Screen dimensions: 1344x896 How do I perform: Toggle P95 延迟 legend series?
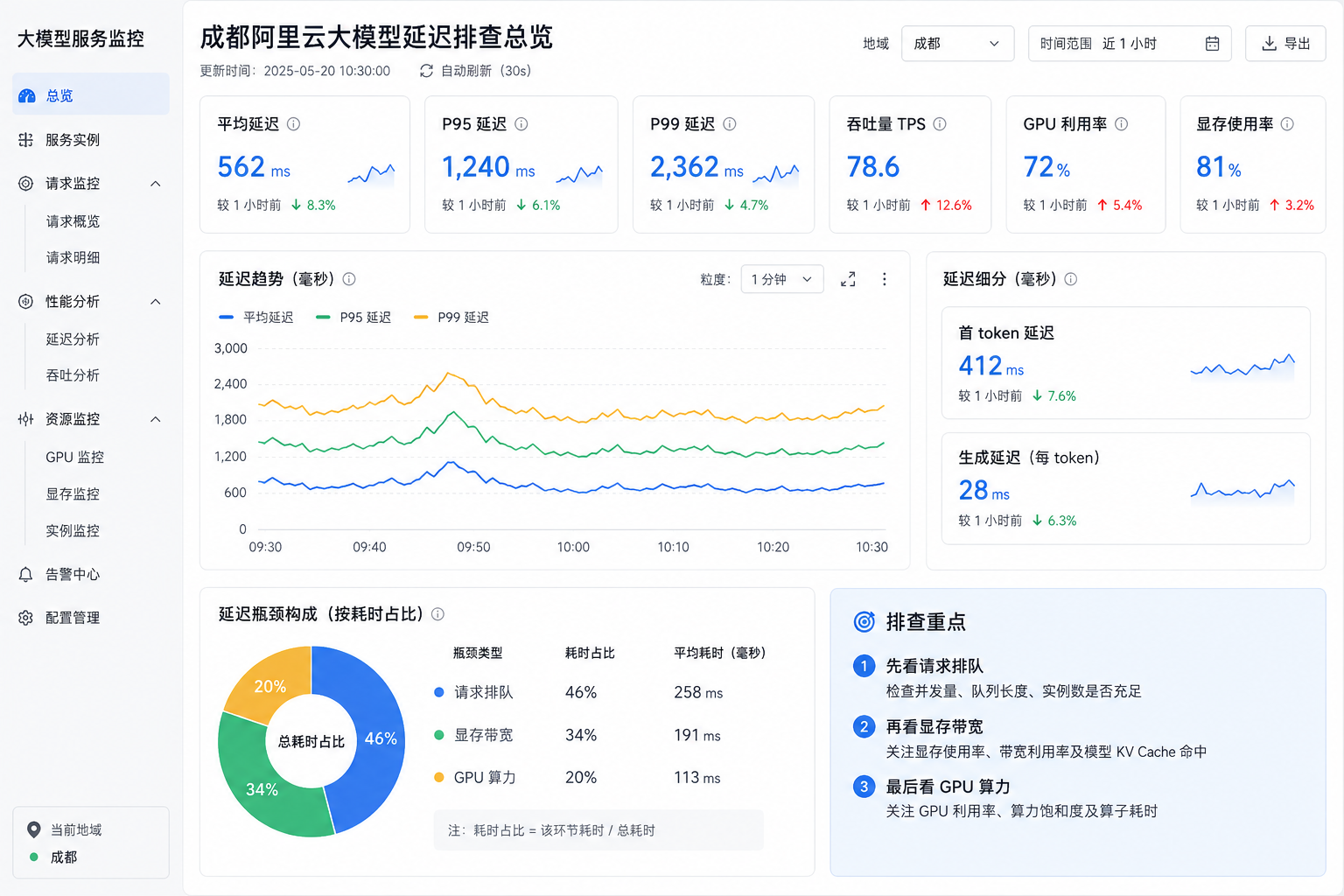pos(353,318)
